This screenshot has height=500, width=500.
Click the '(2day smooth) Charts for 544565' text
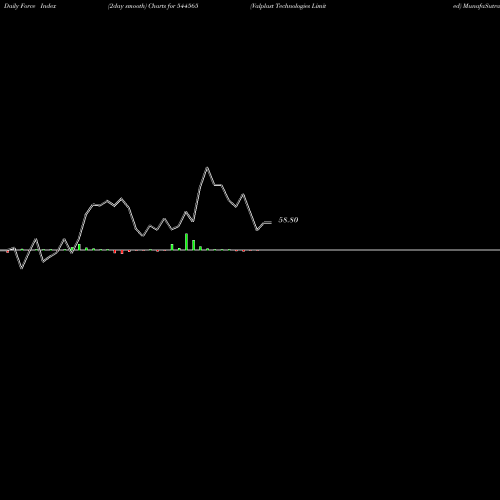coord(153,6)
